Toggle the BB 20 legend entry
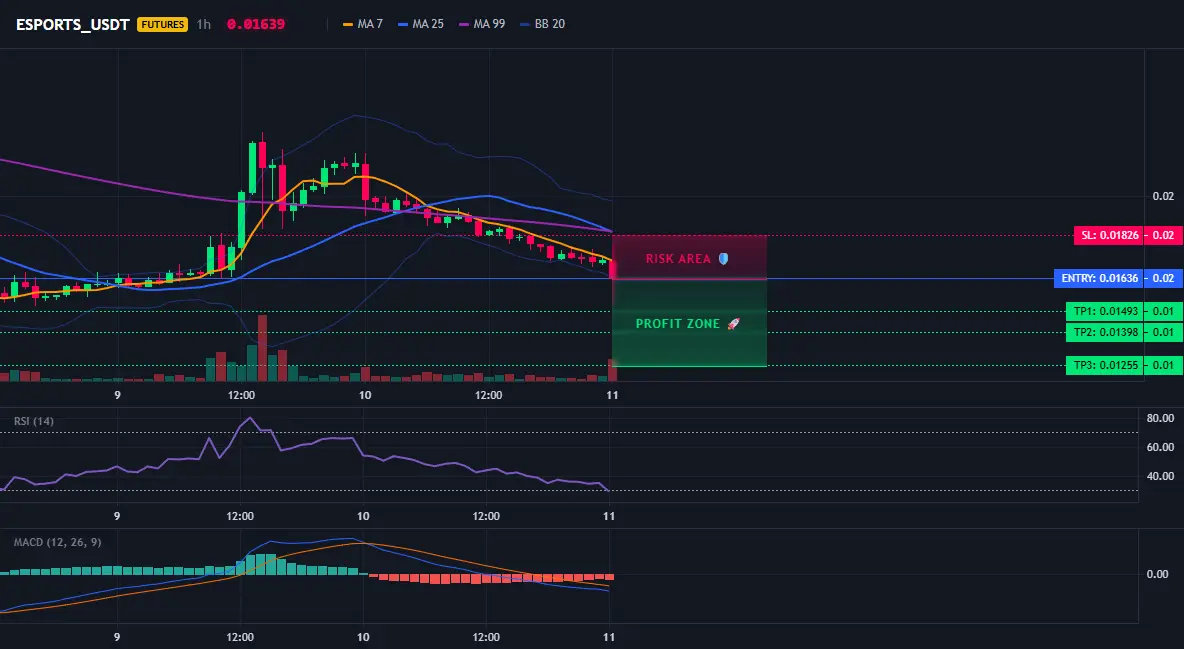The height and width of the screenshot is (649, 1184). click(542, 24)
